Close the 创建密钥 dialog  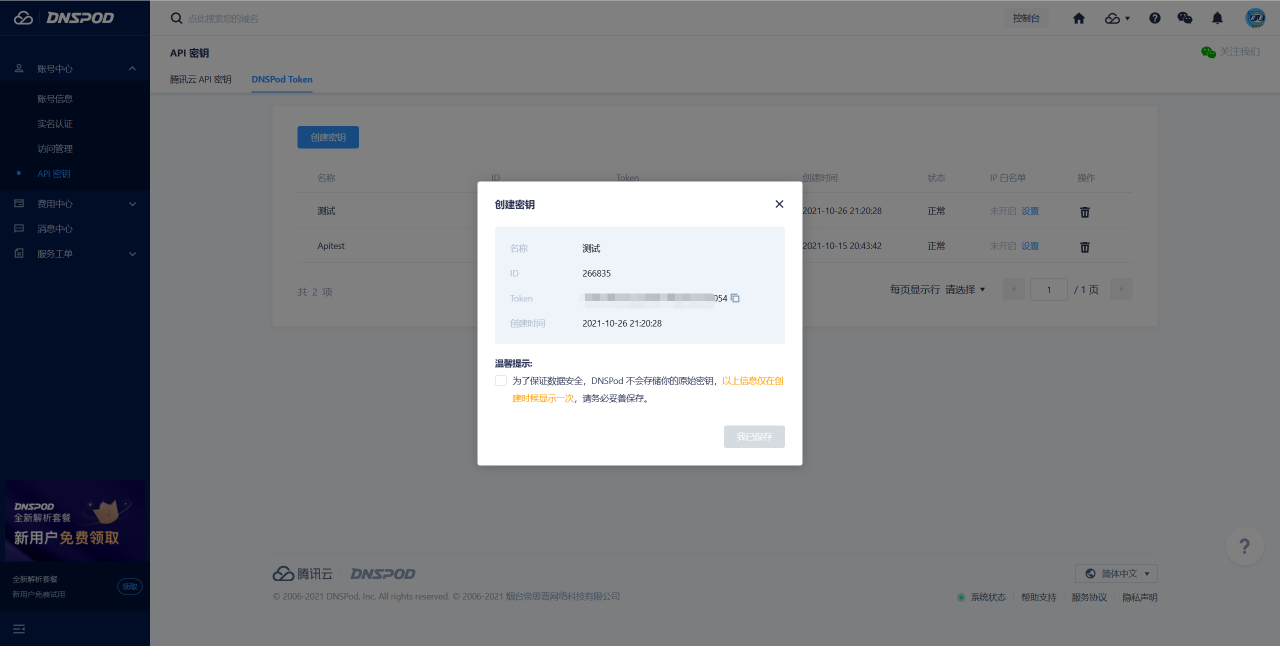(779, 204)
